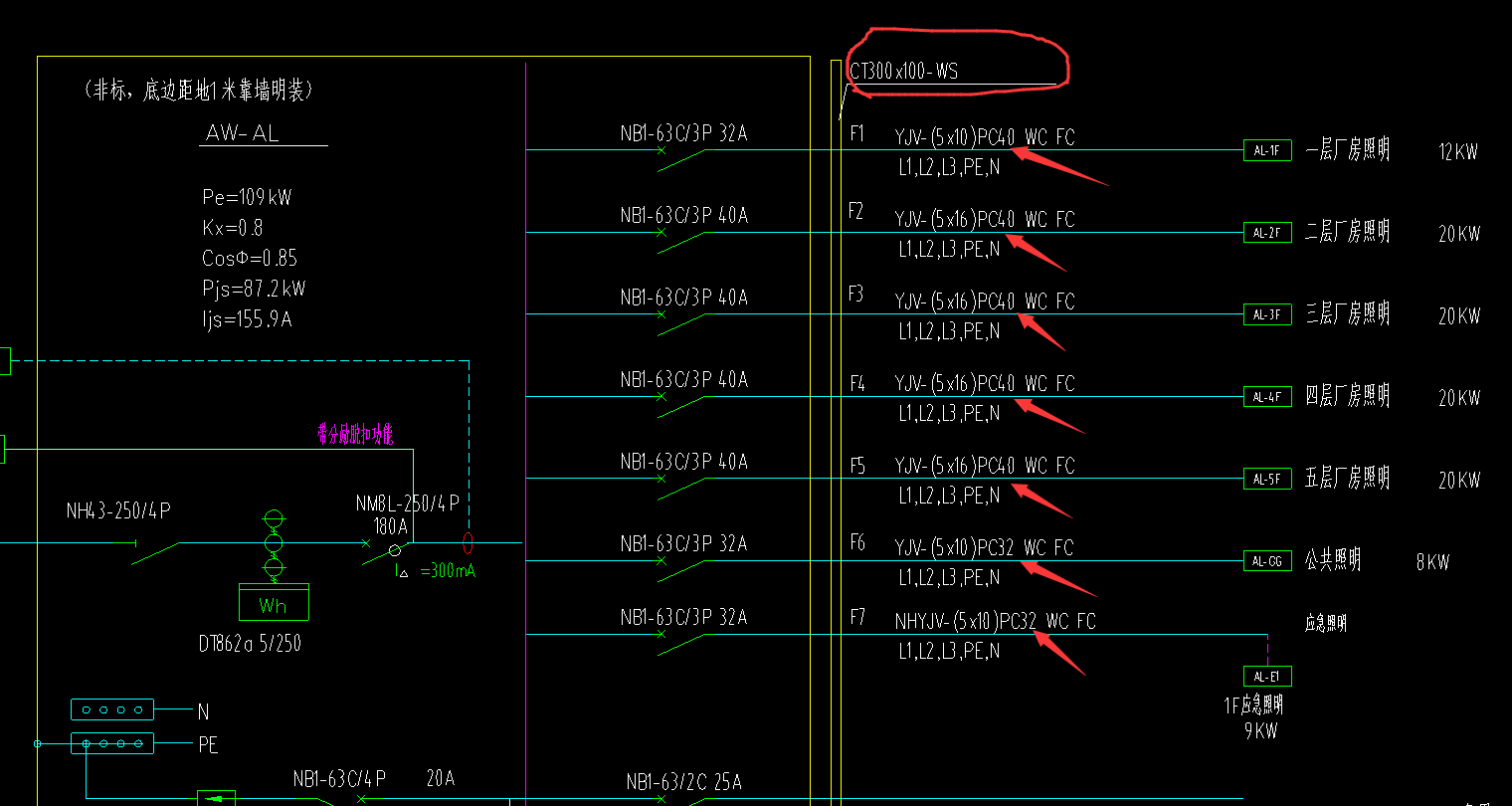Select the Wh energy meter symbol
This screenshot has width=1512, height=806.
pos(274,602)
